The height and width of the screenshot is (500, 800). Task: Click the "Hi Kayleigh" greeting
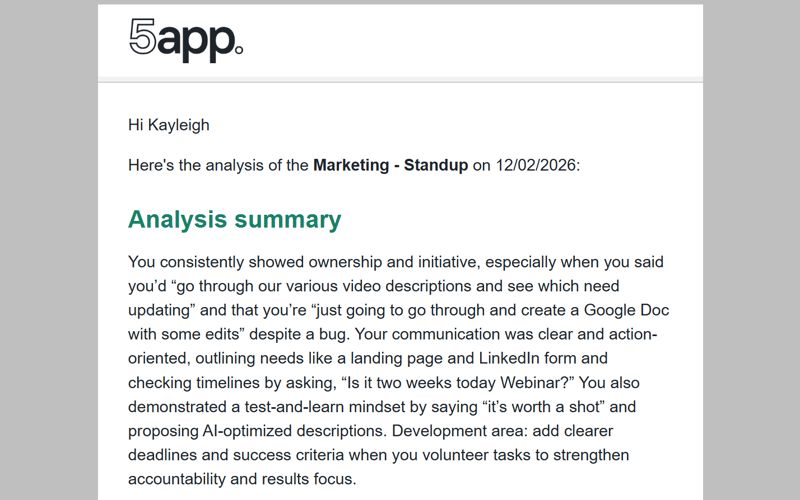[169, 125]
